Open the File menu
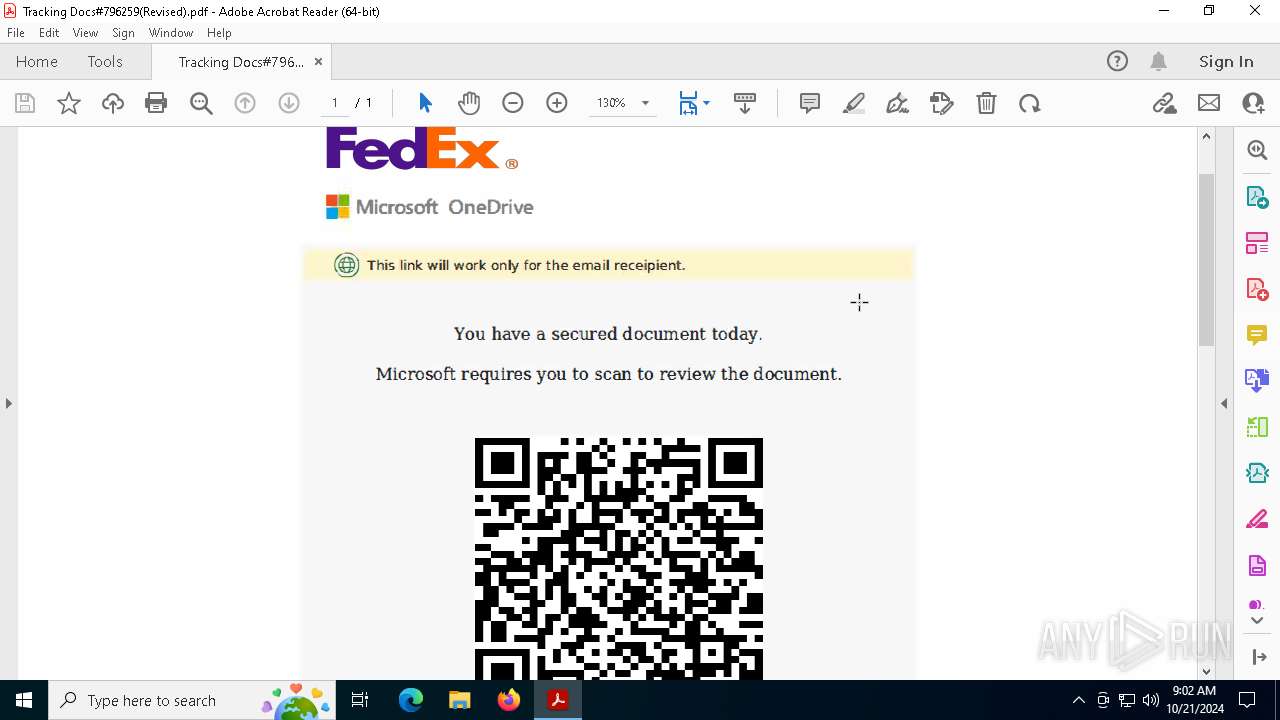The image size is (1280, 720). pos(16,33)
